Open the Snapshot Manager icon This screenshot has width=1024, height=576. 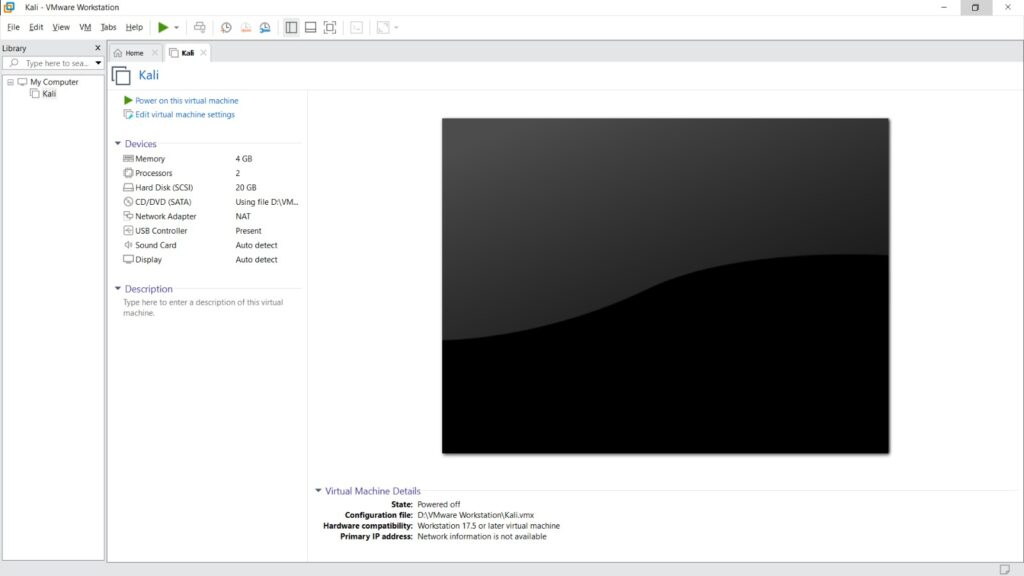point(265,27)
